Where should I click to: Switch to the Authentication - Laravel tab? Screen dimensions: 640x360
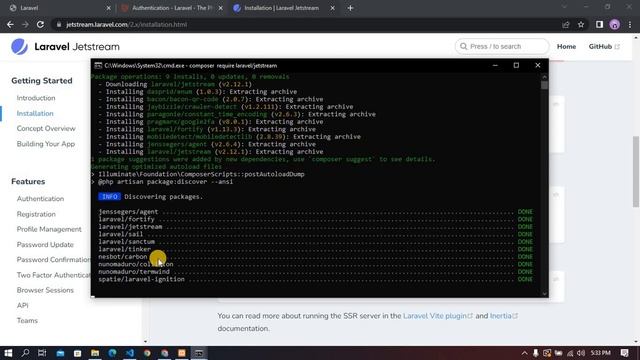[x=171, y=8]
